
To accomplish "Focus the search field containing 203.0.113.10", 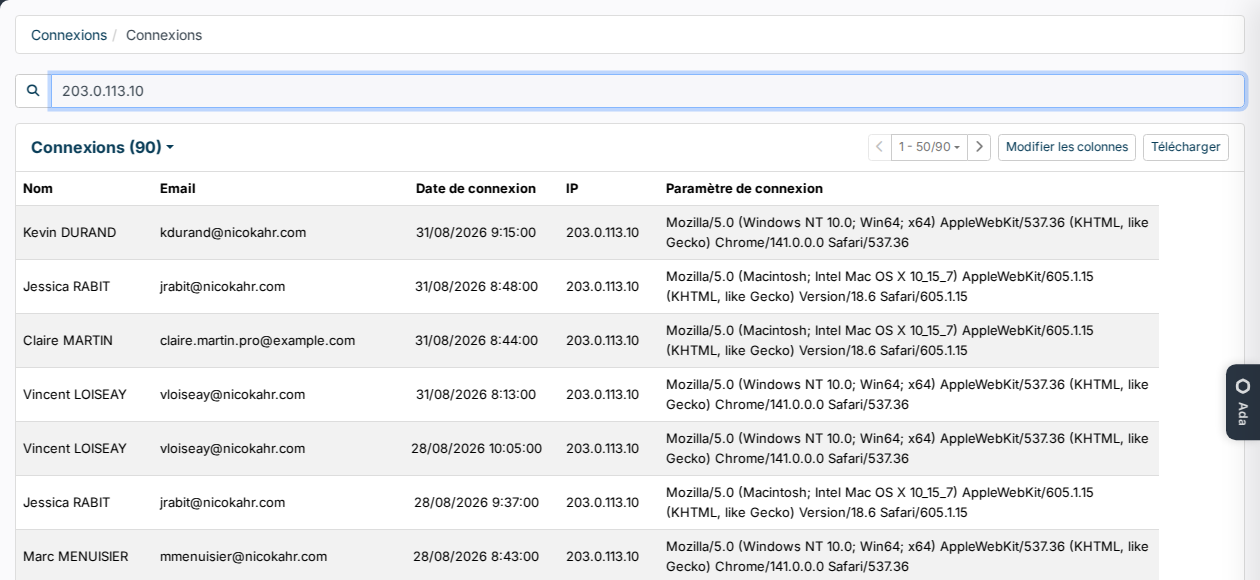I will [x=648, y=91].
